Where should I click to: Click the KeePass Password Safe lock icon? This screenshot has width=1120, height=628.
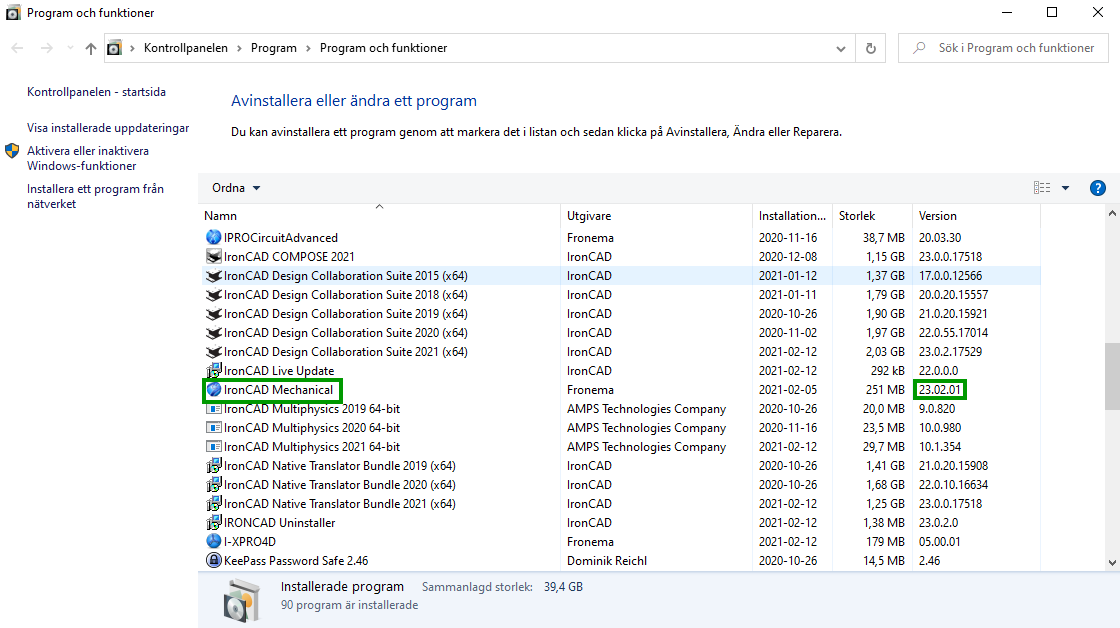[214, 560]
